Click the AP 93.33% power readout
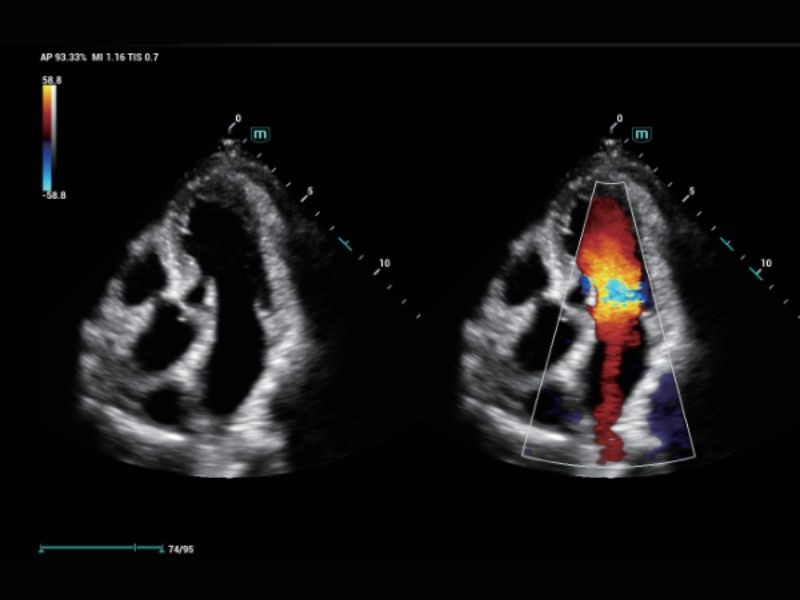The image size is (800, 600). (x=62, y=58)
